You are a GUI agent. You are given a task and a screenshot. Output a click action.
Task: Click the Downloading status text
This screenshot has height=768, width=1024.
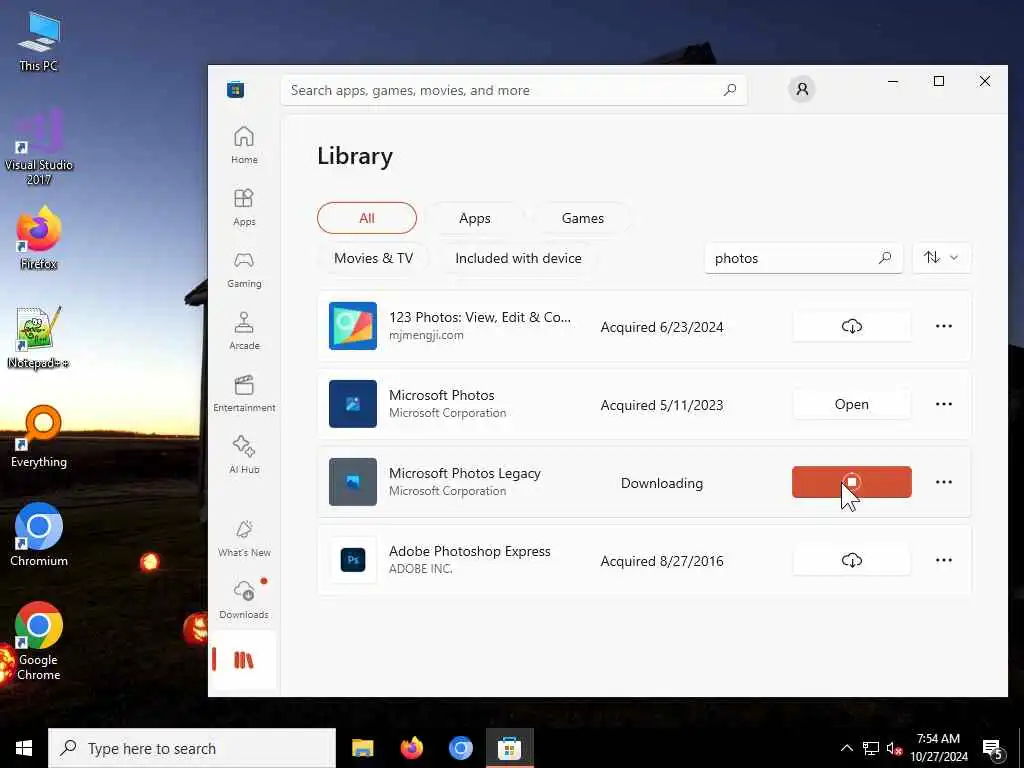pos(662,483)
